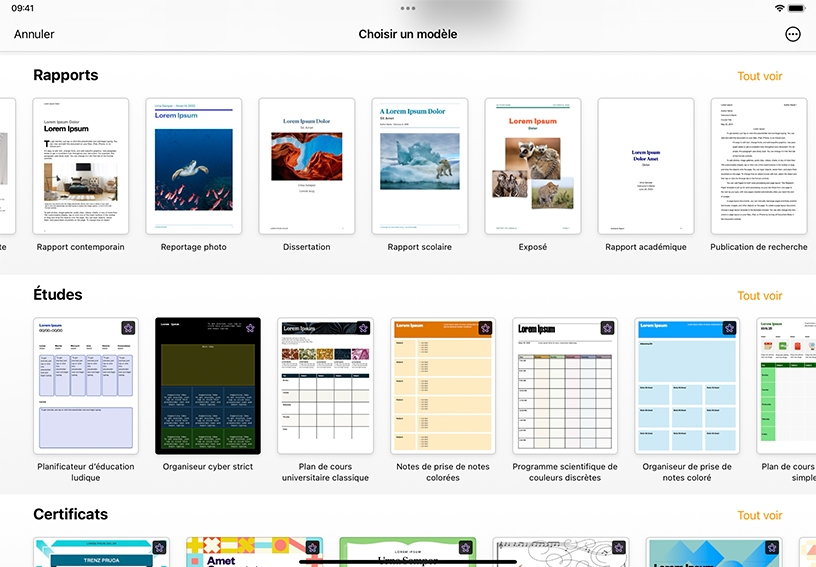Click the badge on Notes de prise de notes colorées

pos(486,328)
